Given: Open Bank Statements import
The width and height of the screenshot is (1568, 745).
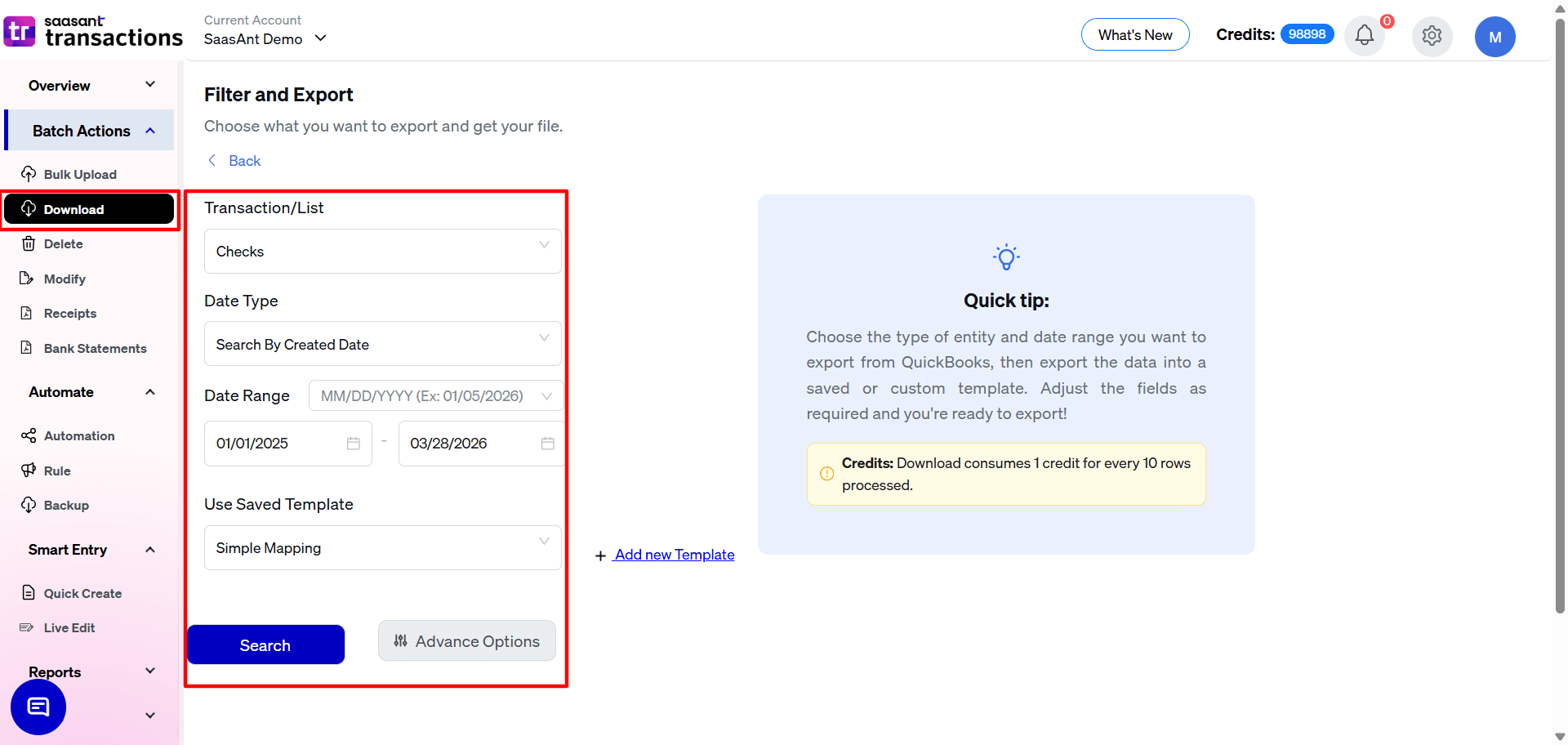Looking at the screenshot, I should (x=95, y=348).
